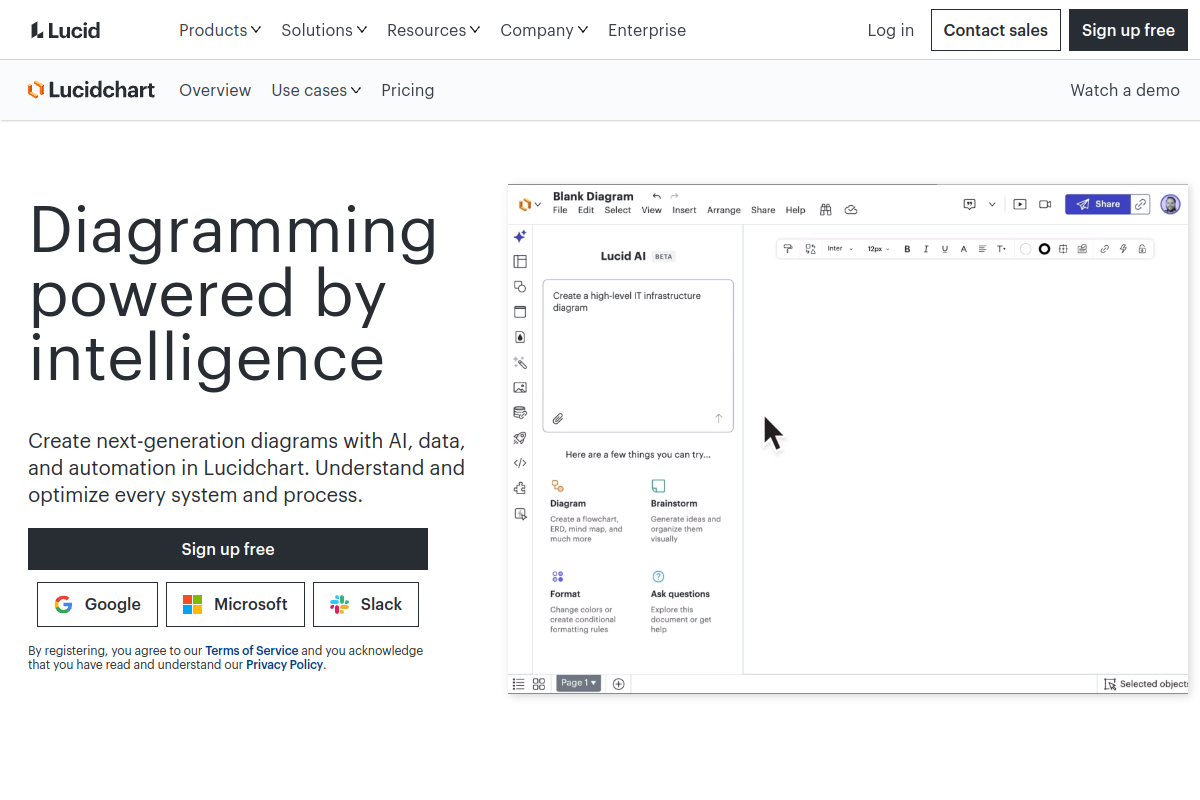Screen dimensions: 1200x800
Task: Click the code brackets icon in the editor sidebar
Action: [520, 463]
